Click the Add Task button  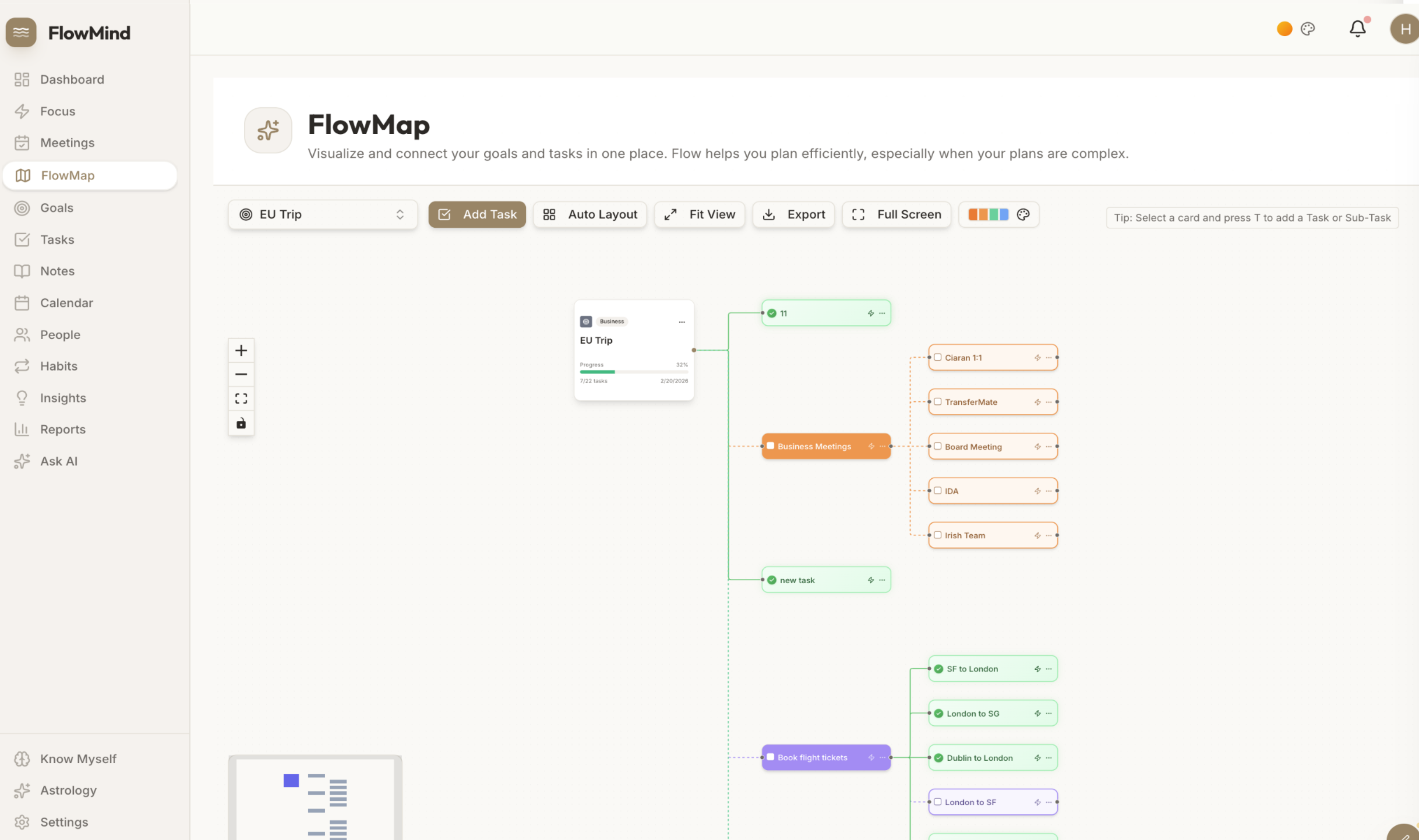click(477, 214)
